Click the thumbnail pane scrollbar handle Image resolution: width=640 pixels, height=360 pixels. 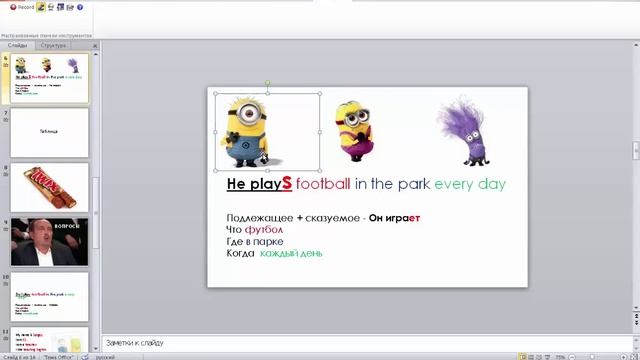point(96,212)
